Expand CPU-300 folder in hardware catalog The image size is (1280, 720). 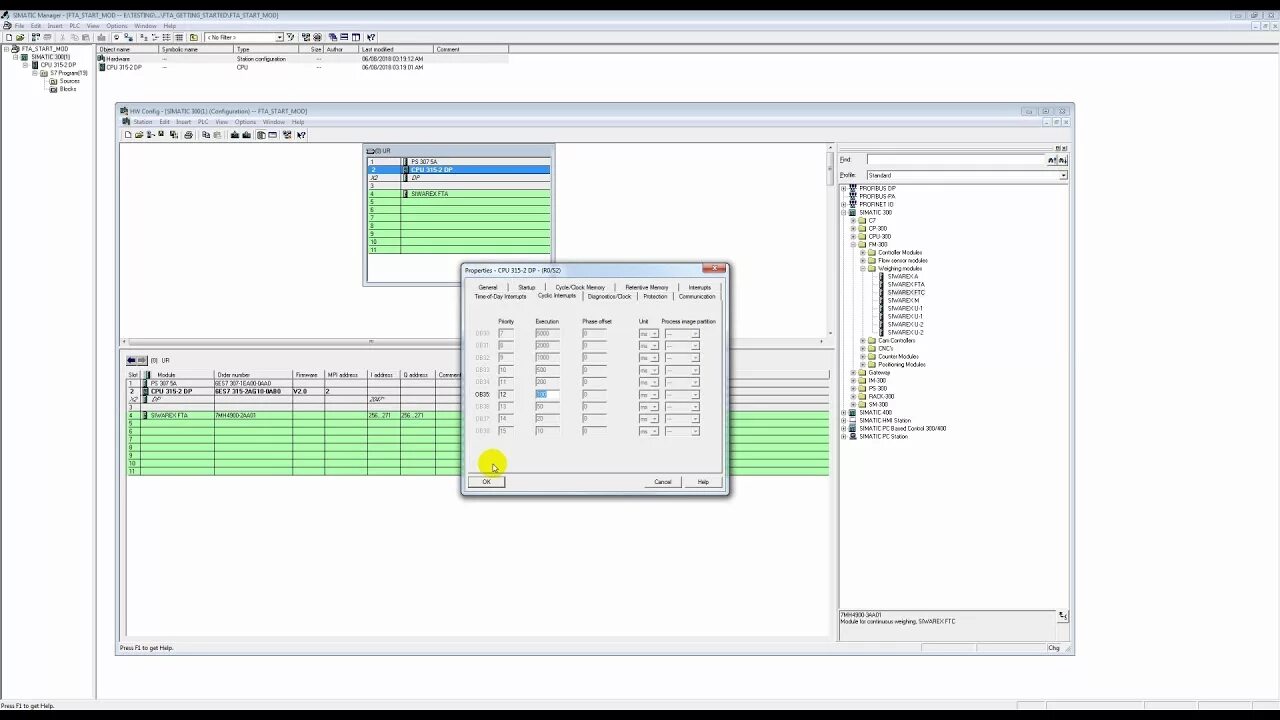853,236
